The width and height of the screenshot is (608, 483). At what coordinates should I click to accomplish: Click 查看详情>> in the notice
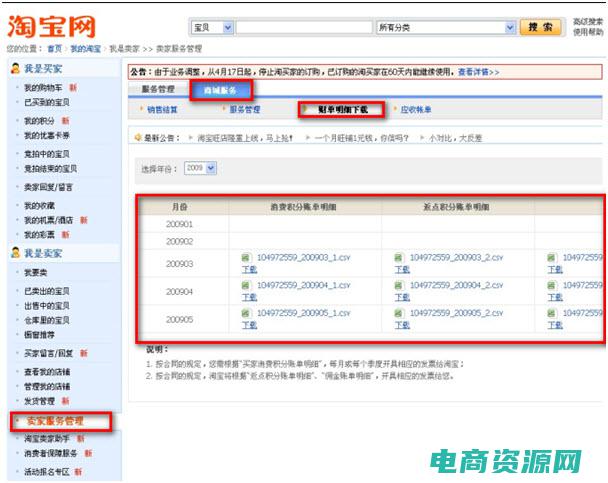click(478, 72)
